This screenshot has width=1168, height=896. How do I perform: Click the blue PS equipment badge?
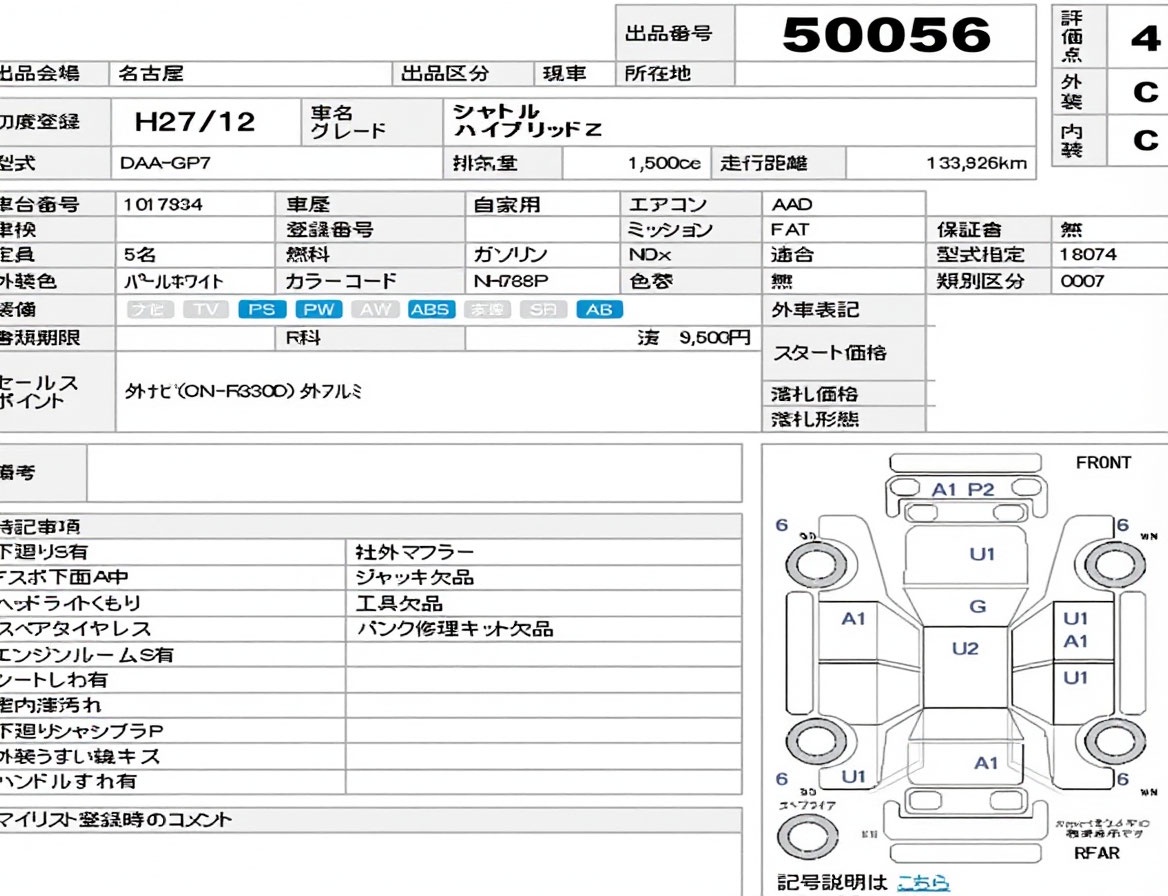[262, 309]
